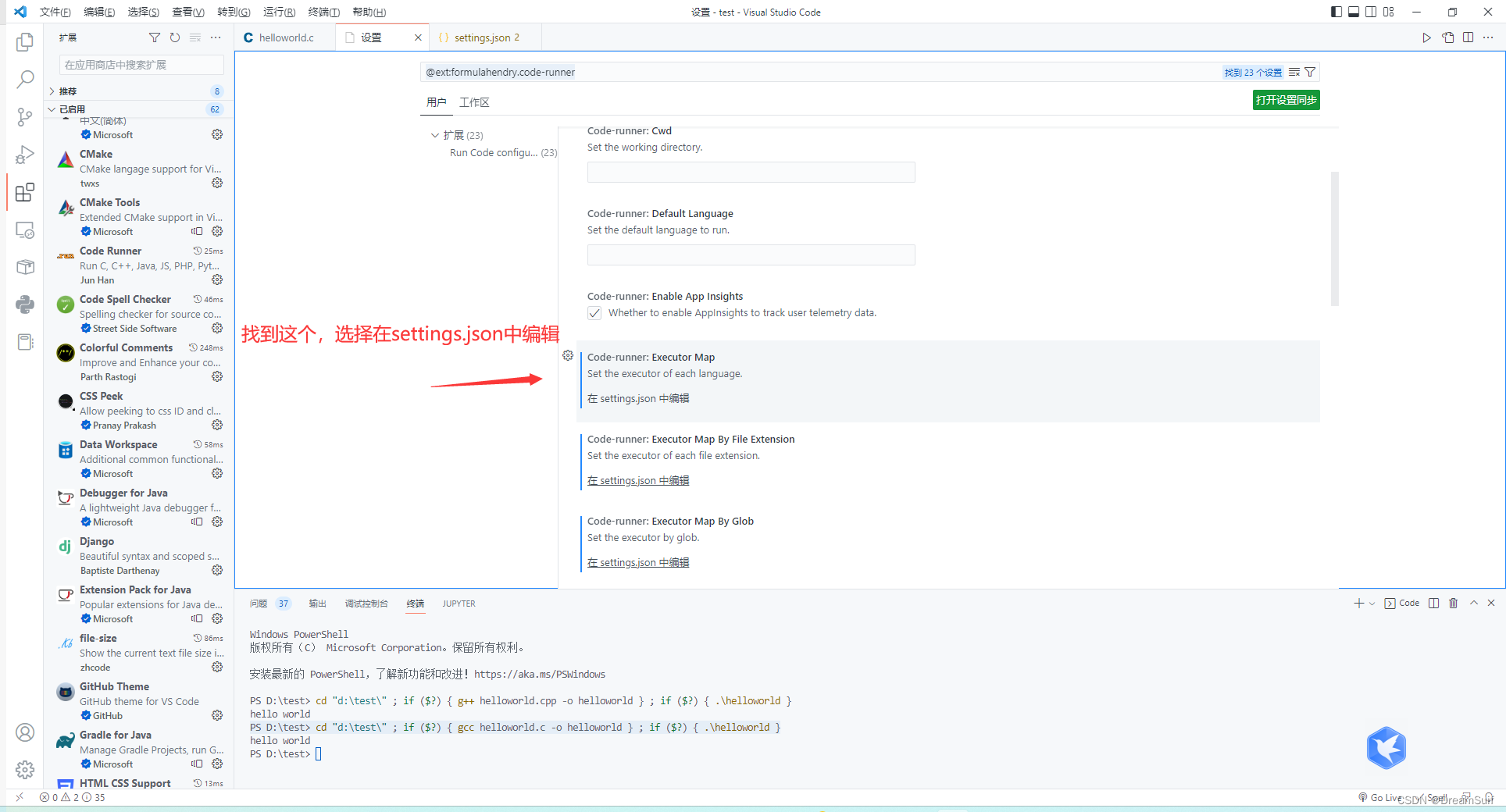Open the aka.ms/PSWindows link in terminal
The height and width of the screenshot is (812, 1506).
coord(540,674)
